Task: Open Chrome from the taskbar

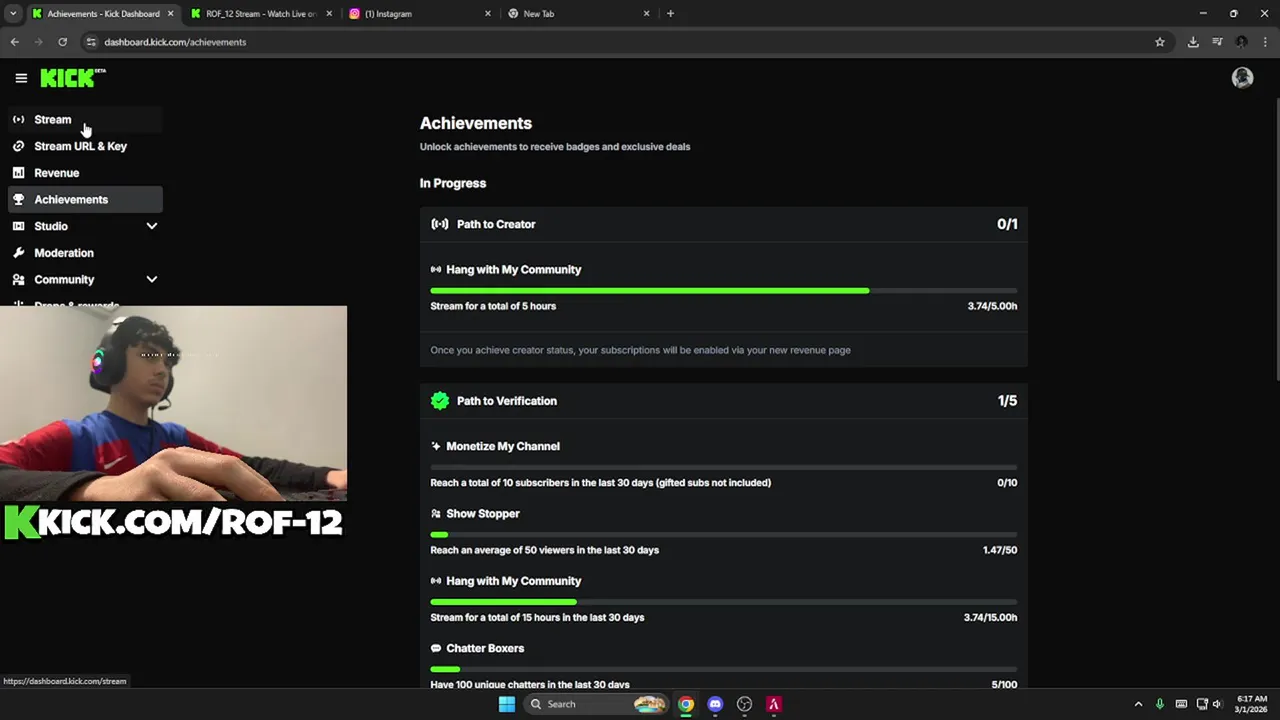Action: tap(686, 704)
